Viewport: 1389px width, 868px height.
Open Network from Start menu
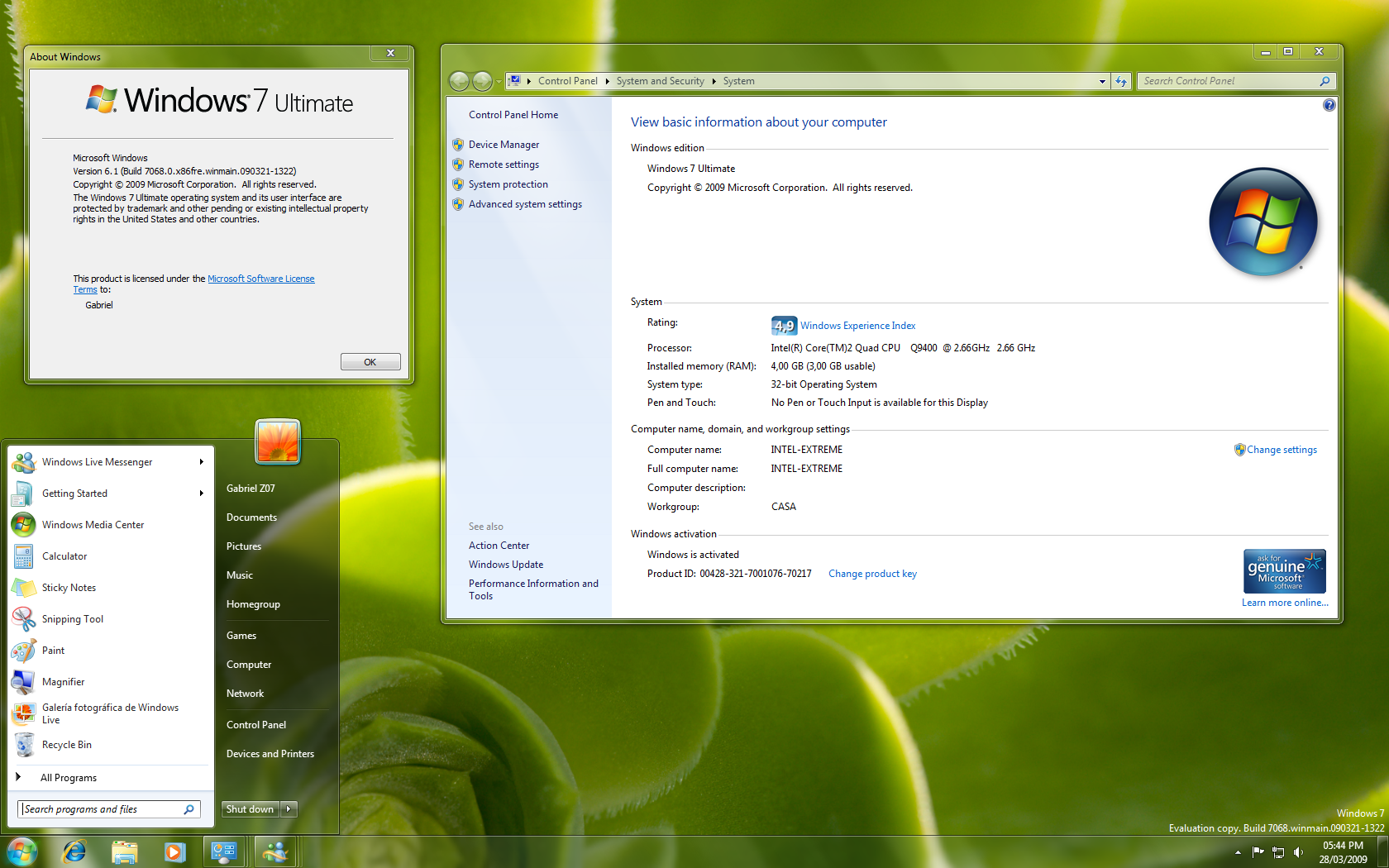pyautogui.click(x=246, y=694)
